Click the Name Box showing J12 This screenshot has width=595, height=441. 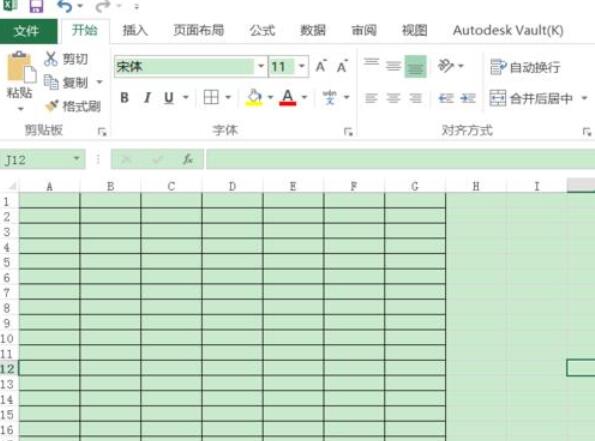point(42,160)
